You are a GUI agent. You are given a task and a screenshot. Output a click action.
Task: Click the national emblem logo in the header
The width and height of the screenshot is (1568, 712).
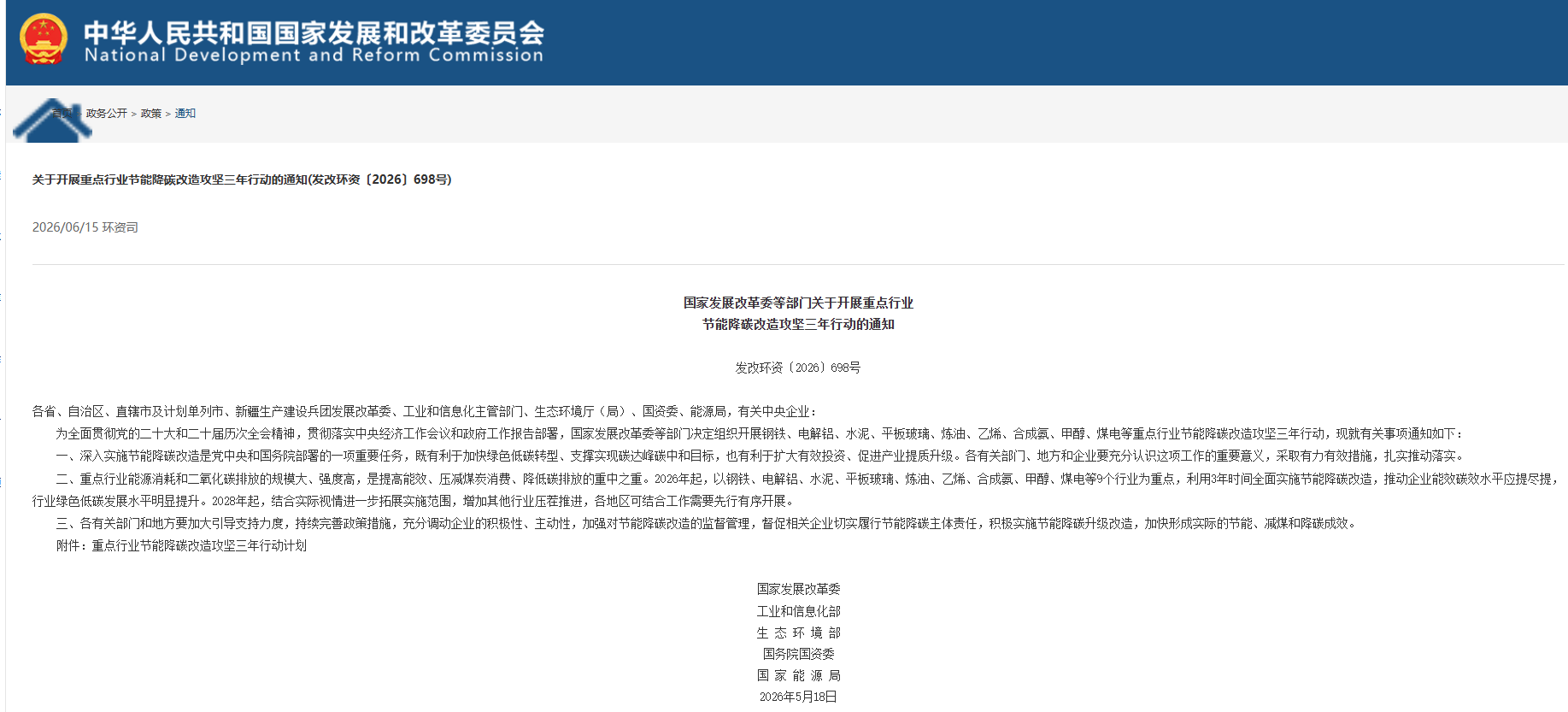coord(43,39)
